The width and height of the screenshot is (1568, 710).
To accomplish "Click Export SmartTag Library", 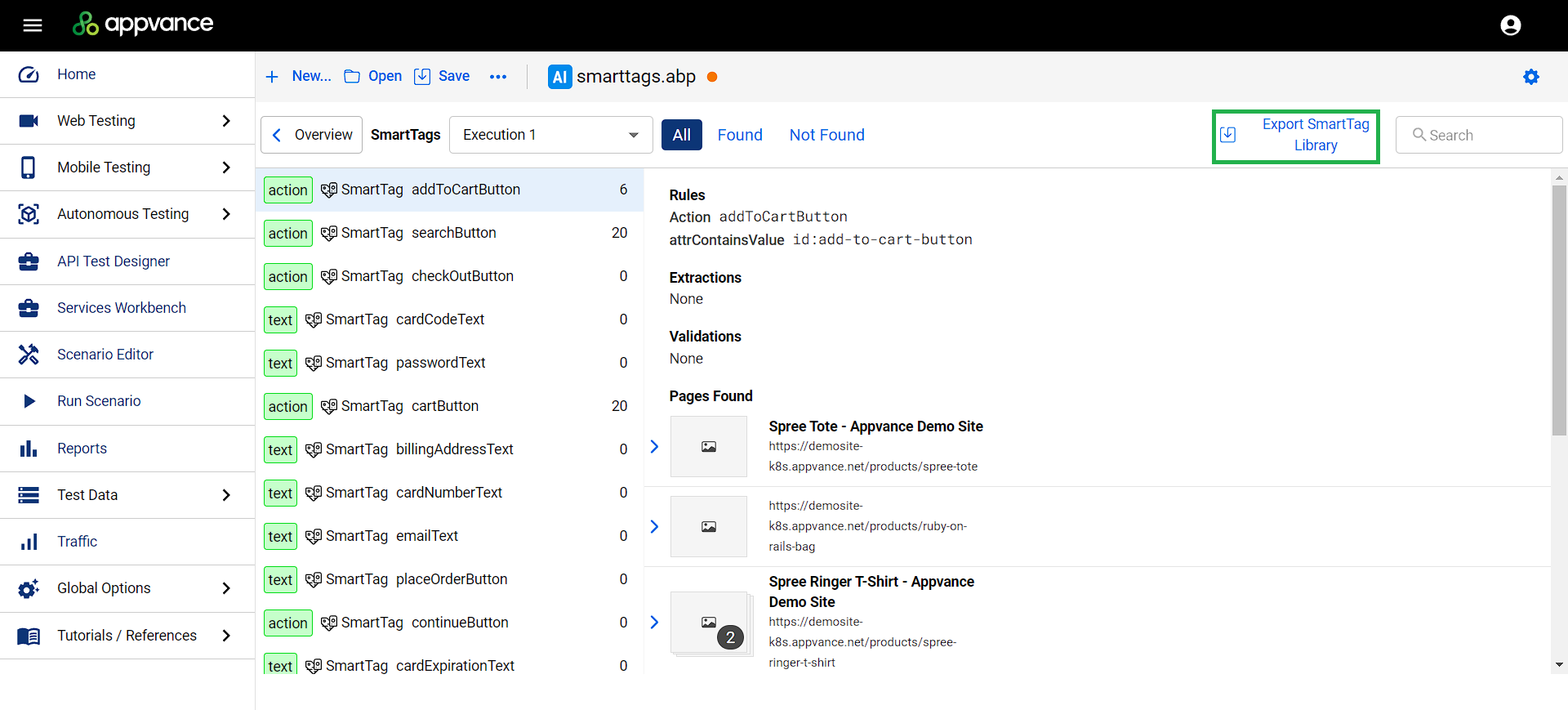I will (1296, 136).
